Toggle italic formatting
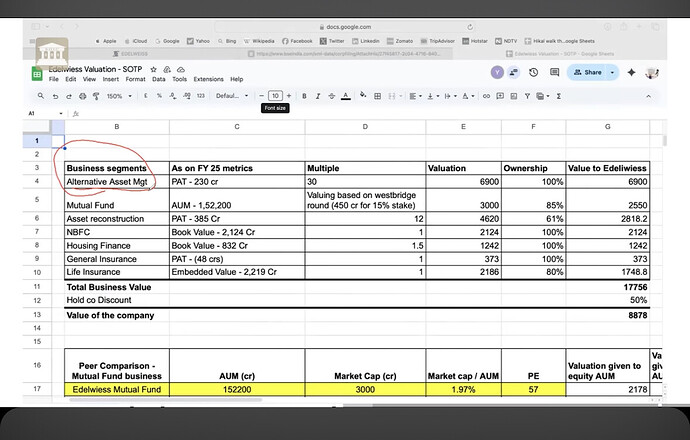 (x=317, y=96)
